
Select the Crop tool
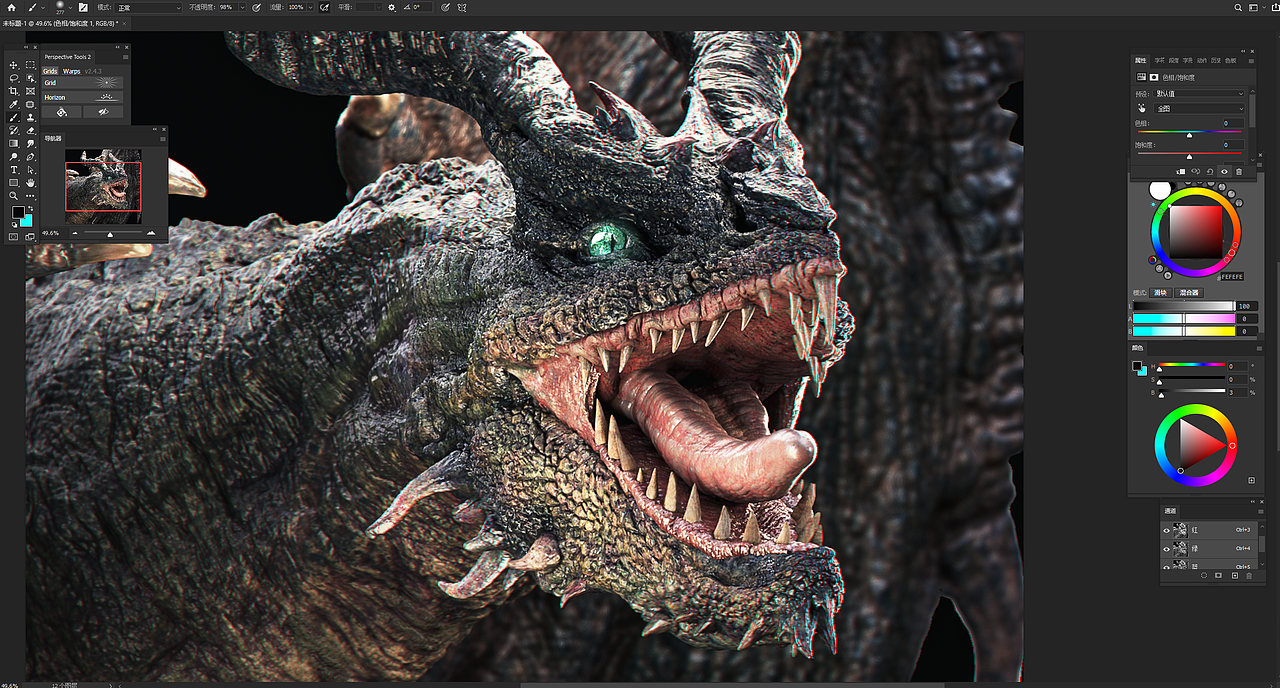coord(13,91)
